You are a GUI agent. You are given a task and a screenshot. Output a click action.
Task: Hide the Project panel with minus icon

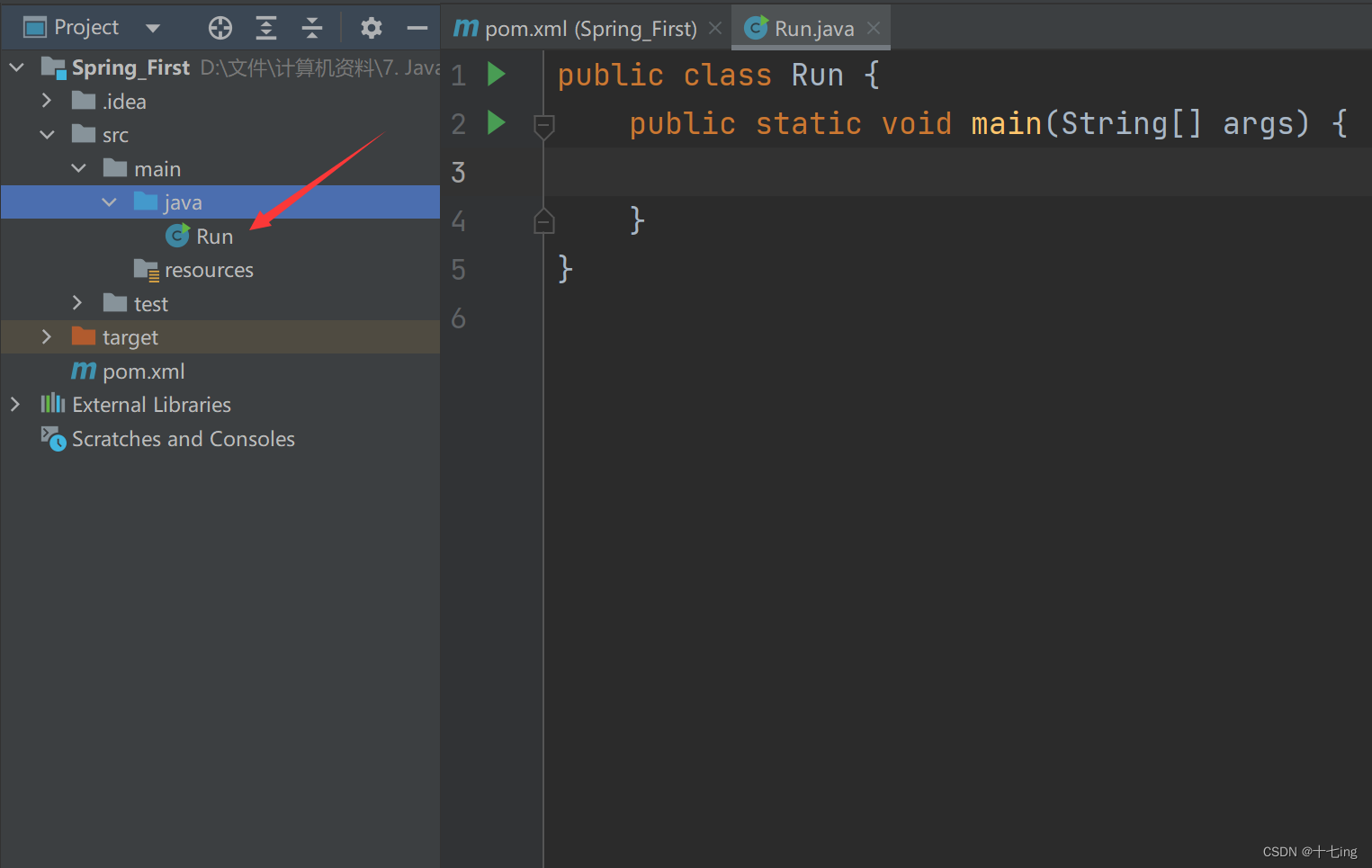417,29
